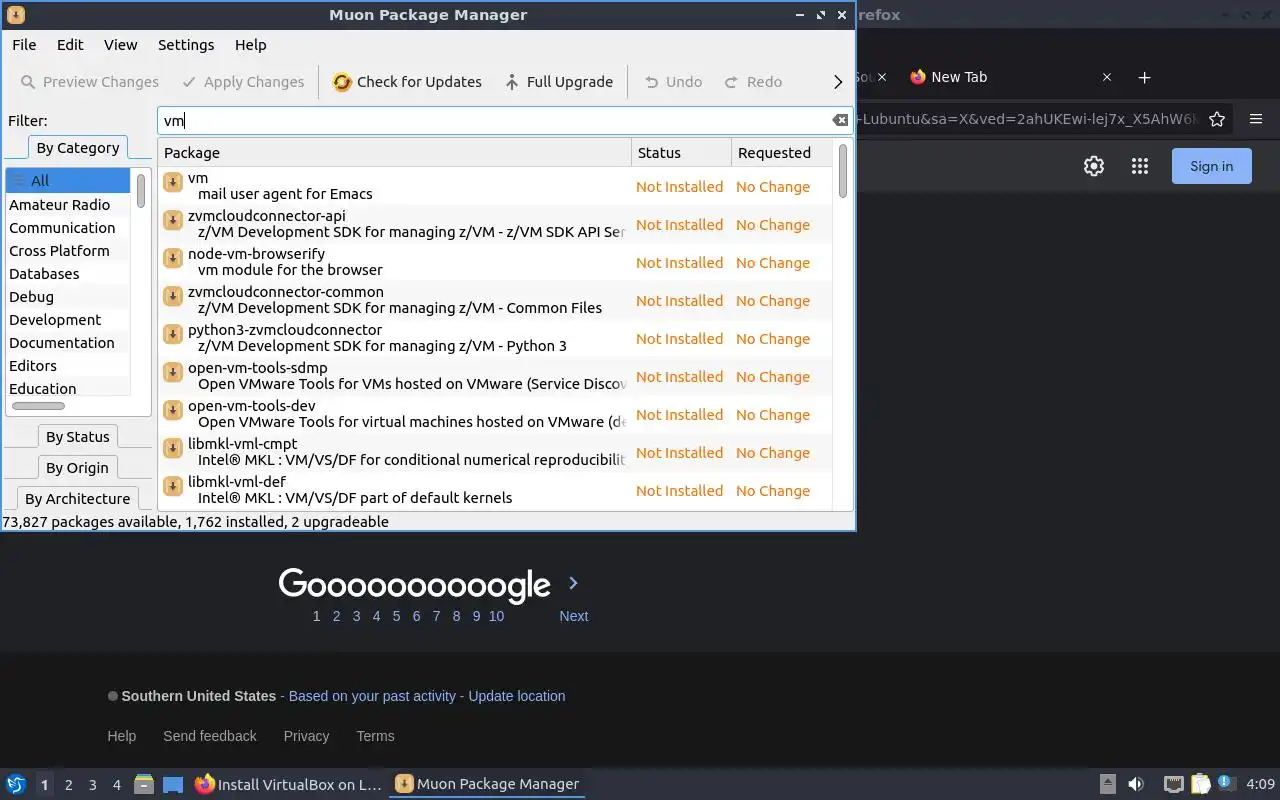The image size is (1280, 800).
Task: Open the Edit menu
Action: 70,45
